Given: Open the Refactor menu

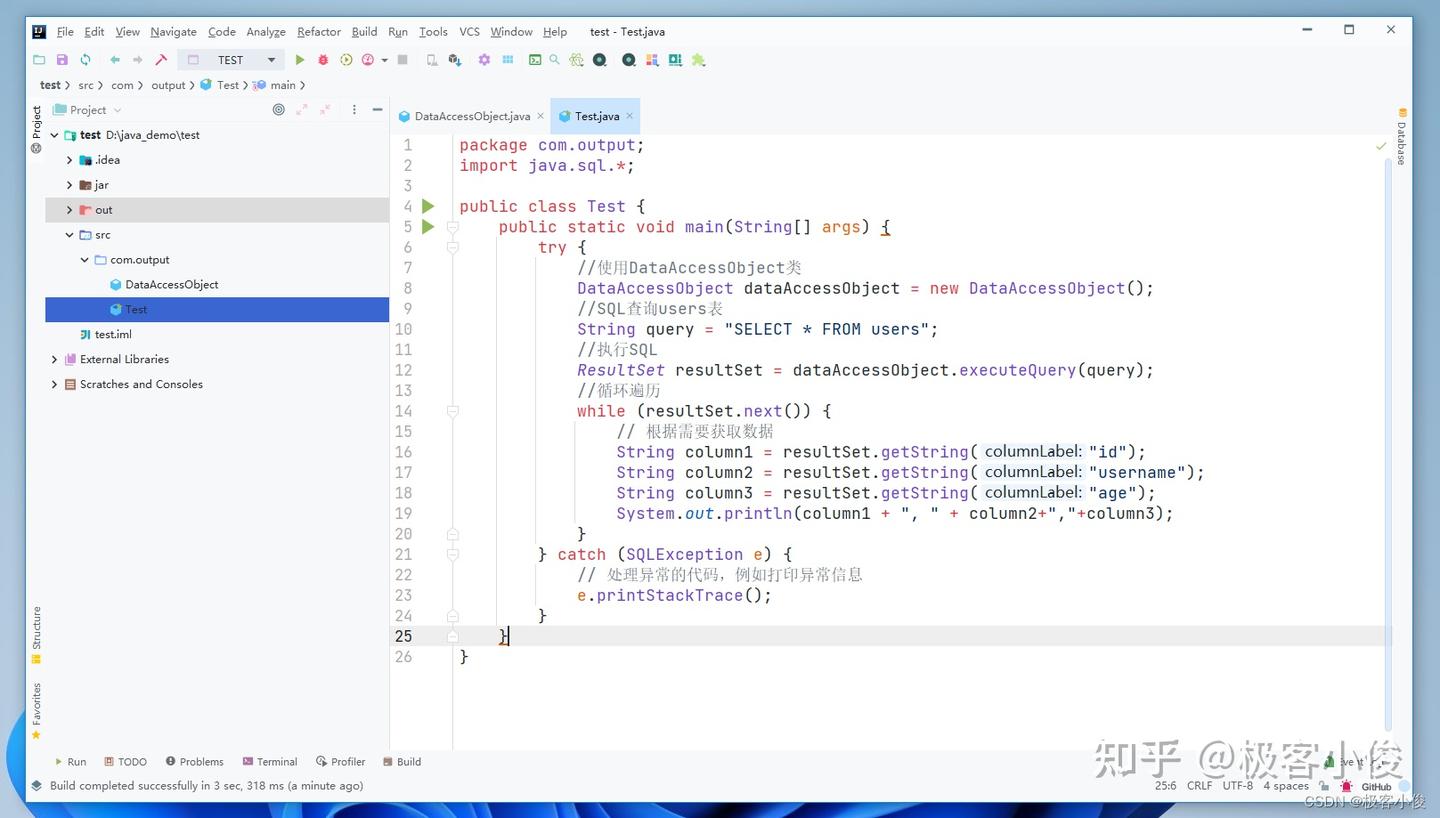Looking at the screenshot, I should click(x=318, y=31).
